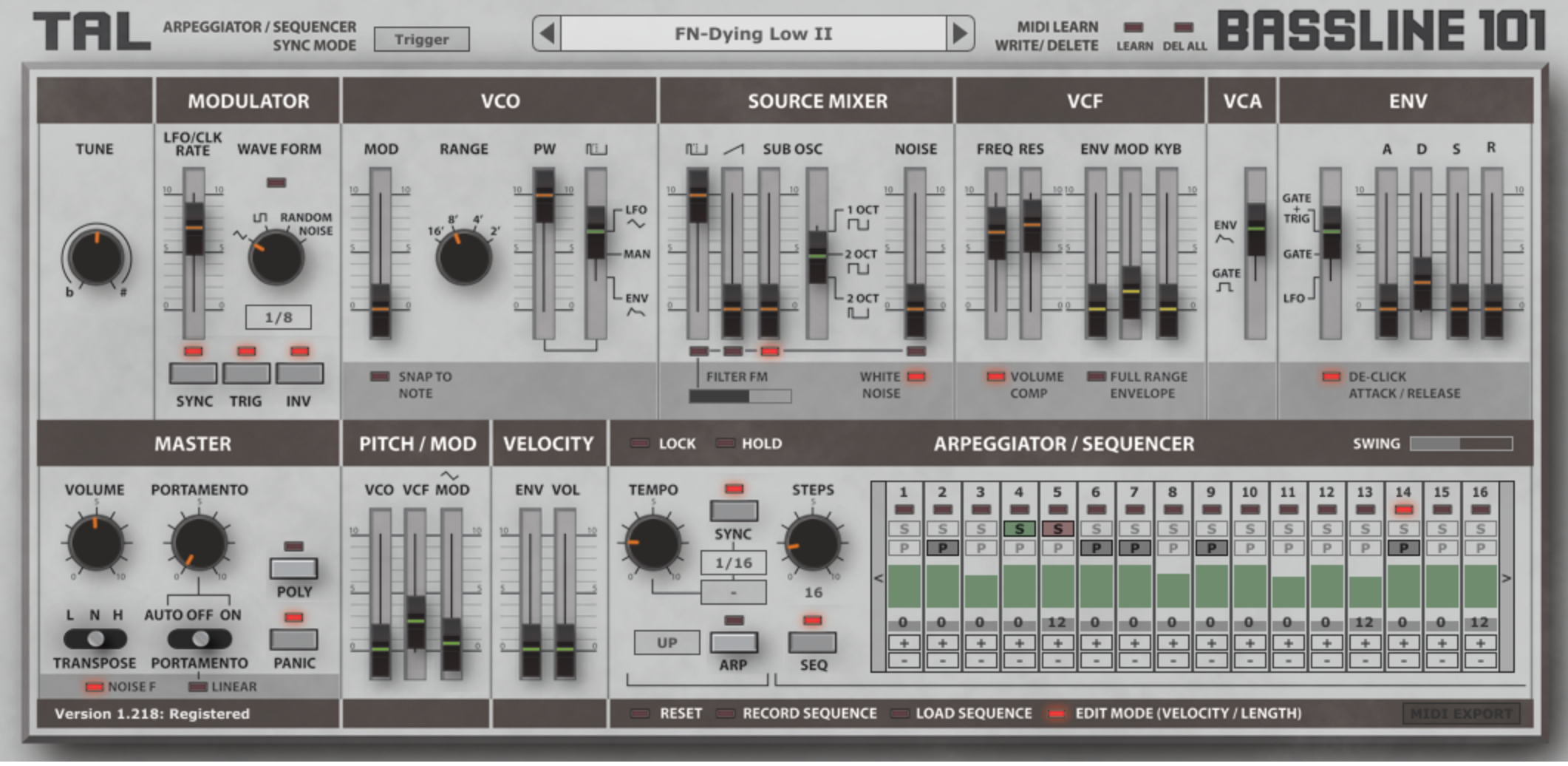This screenshot has width=1568, height=766.
Task: Go to the next preset with right arrow
Action: (x=960, y=33)
